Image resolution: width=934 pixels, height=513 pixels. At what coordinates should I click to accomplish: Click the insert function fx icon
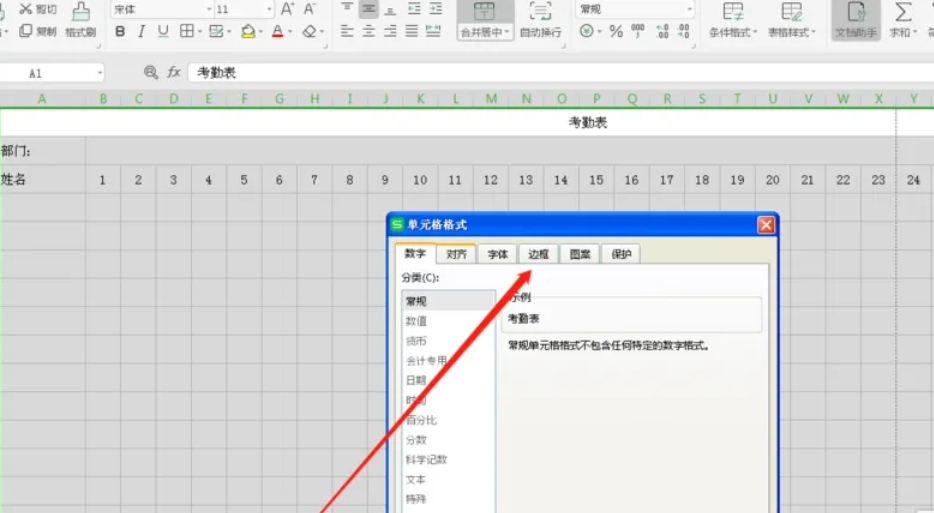tap(174, 73)
